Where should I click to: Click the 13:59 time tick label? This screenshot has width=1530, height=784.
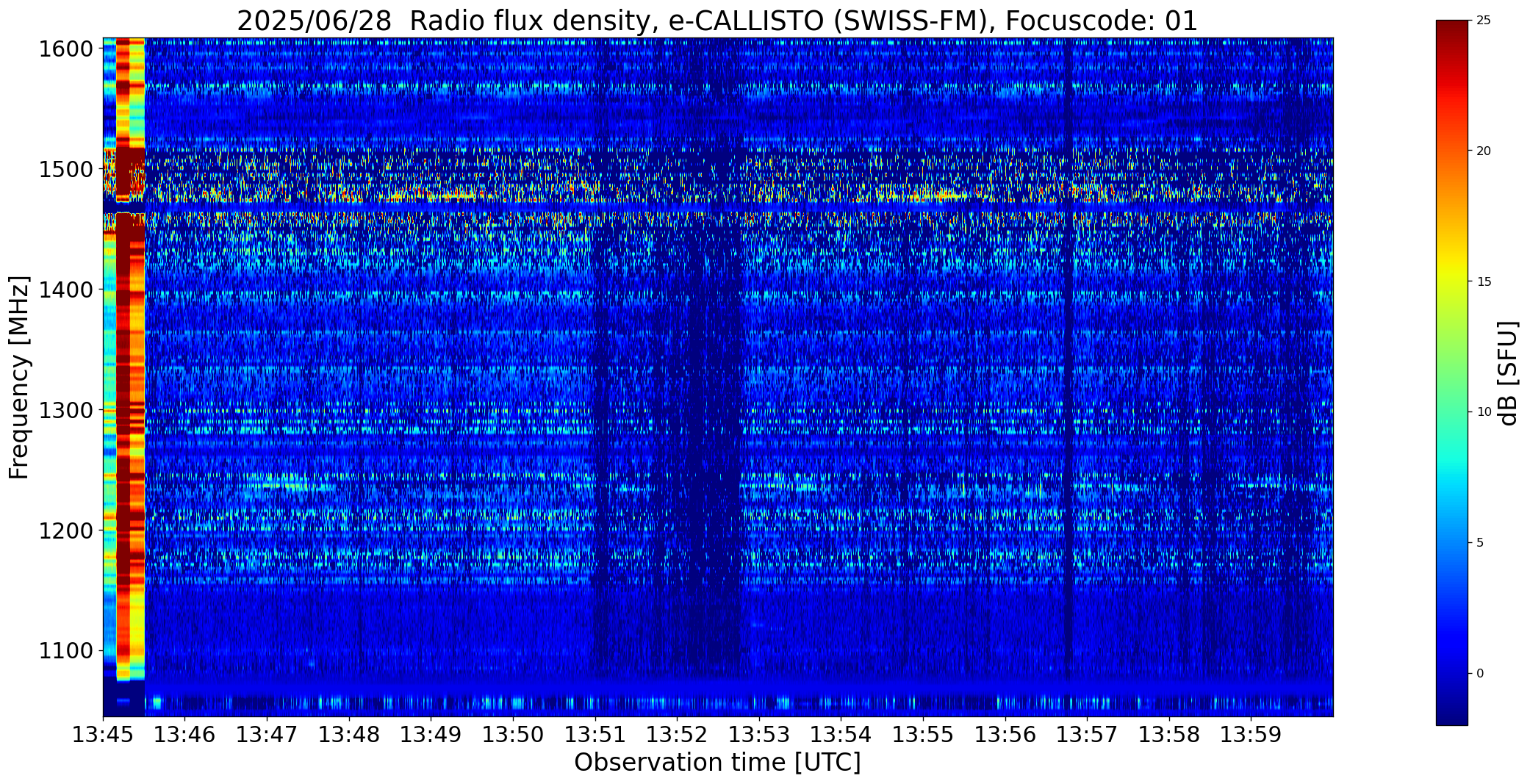coord(1252,735)
